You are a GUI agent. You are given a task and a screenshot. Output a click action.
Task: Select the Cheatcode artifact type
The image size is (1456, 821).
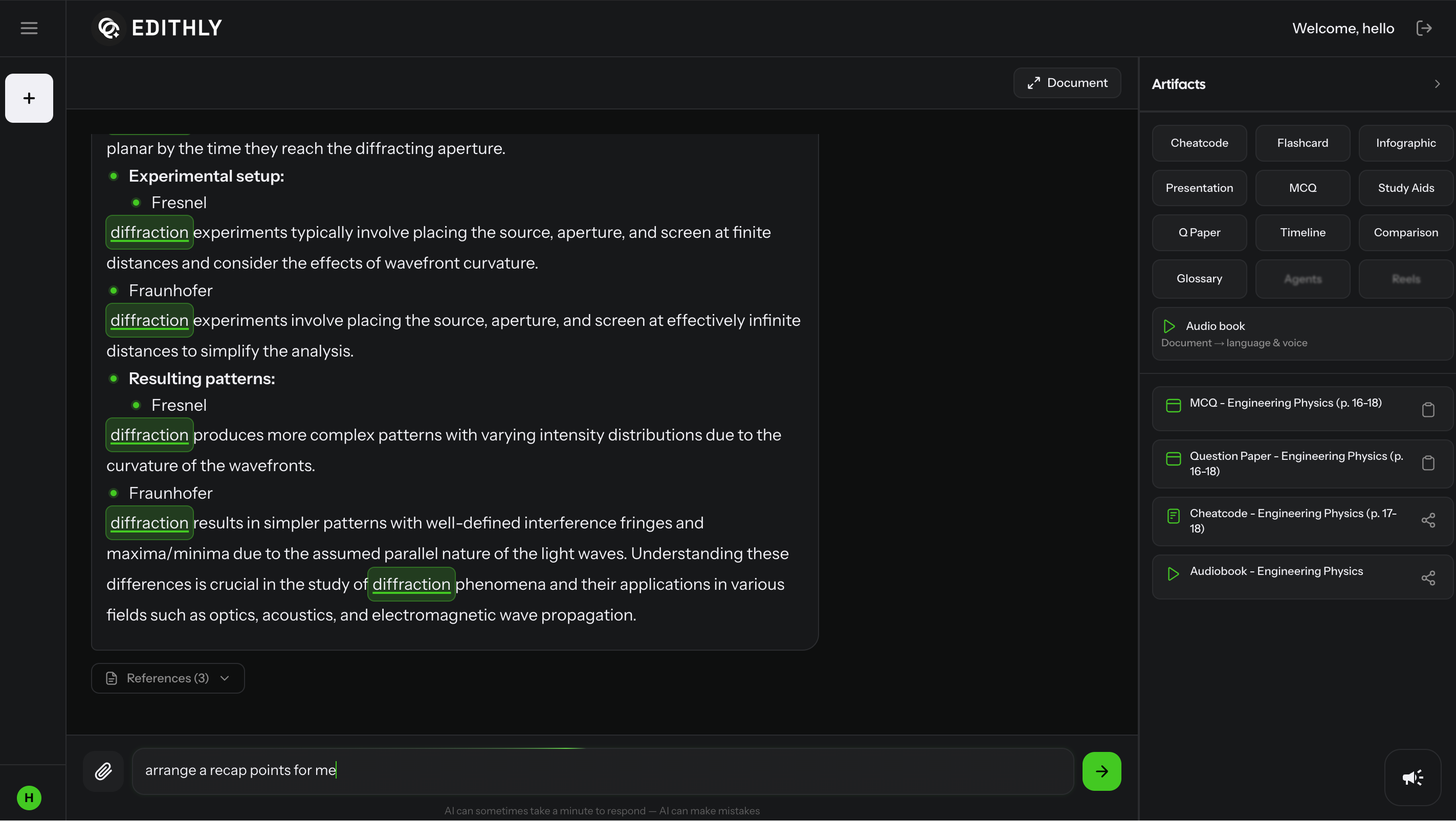pyautogui.click(x=1199, y=144)
